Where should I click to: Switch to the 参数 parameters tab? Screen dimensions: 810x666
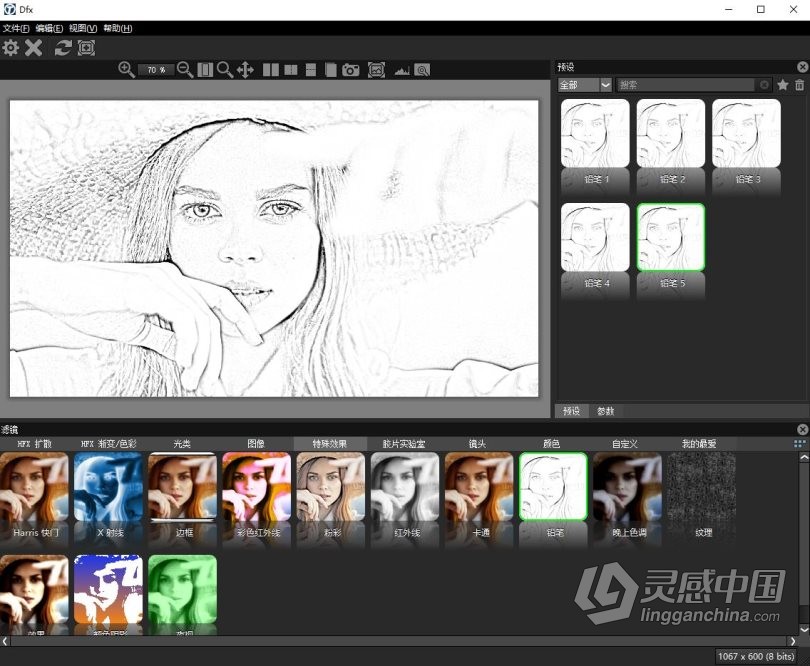tap(605, 411)
